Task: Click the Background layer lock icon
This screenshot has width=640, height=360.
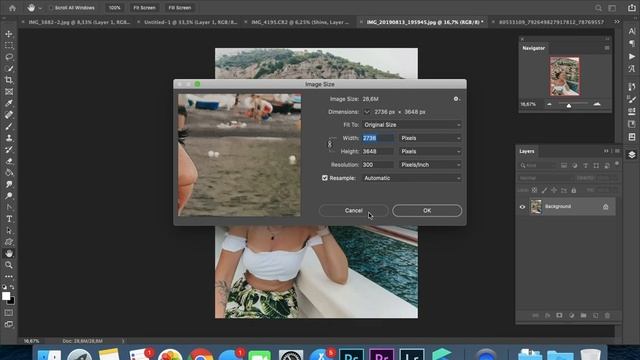Action: [x=606, y=207]
